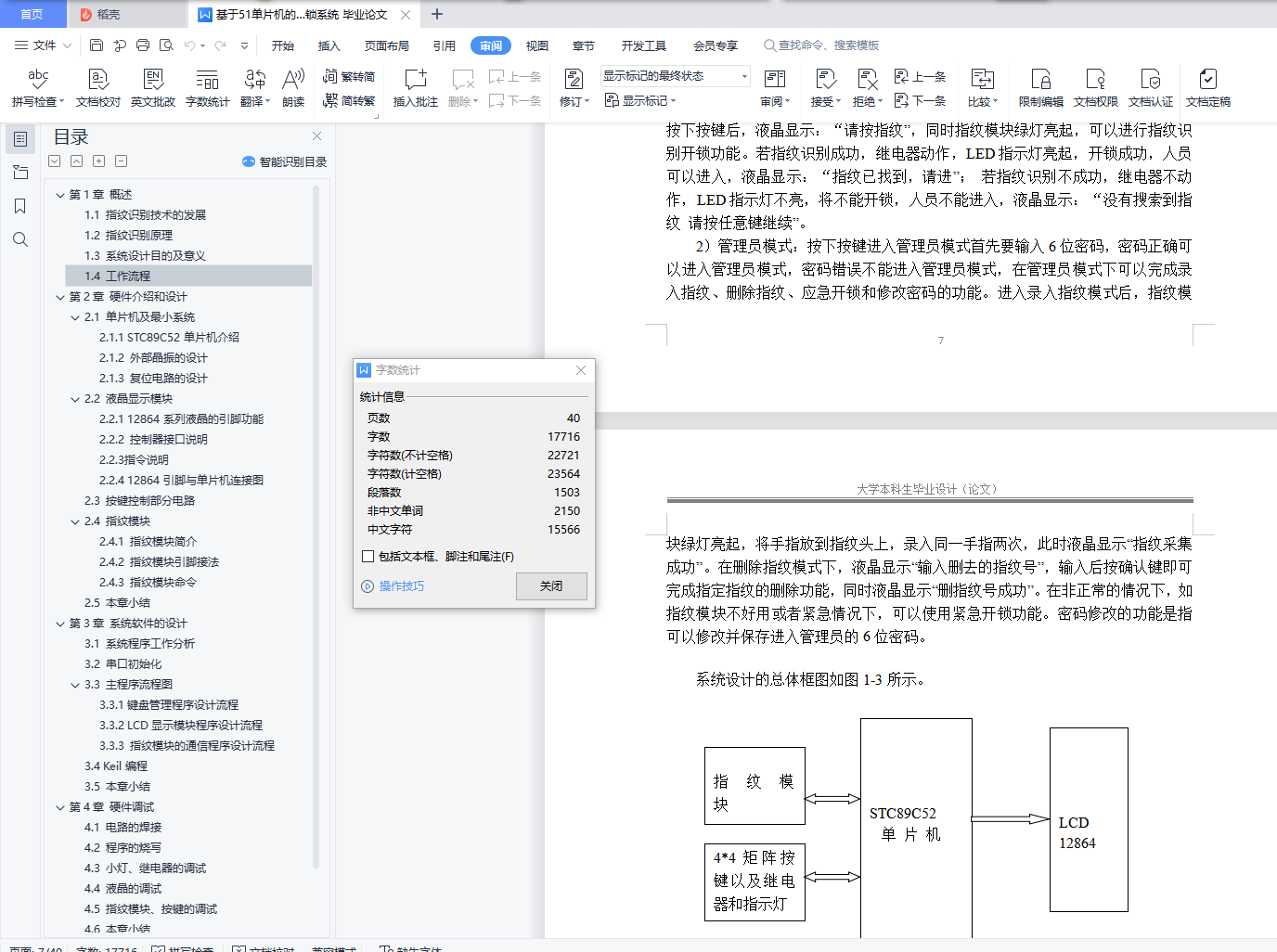Open the 会员专享 member tab

pos(716,45)
